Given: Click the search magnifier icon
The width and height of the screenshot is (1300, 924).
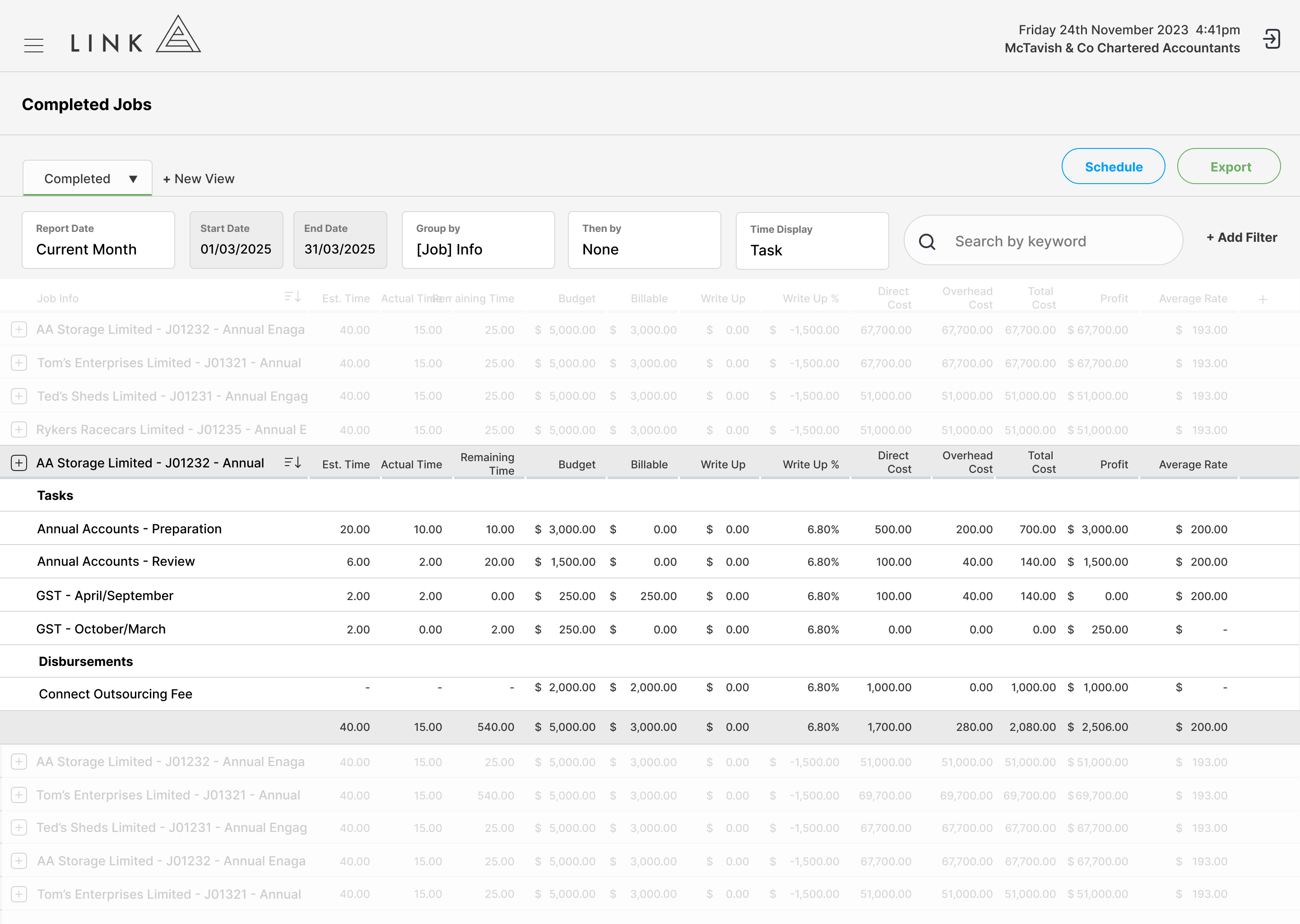Looking at the screenshot, I should coord(927,242).
